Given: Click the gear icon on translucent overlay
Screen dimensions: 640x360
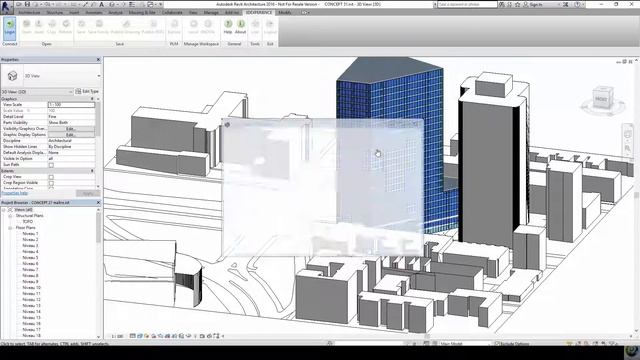Looking at the screenshot, I should click(x=227, y=124).
